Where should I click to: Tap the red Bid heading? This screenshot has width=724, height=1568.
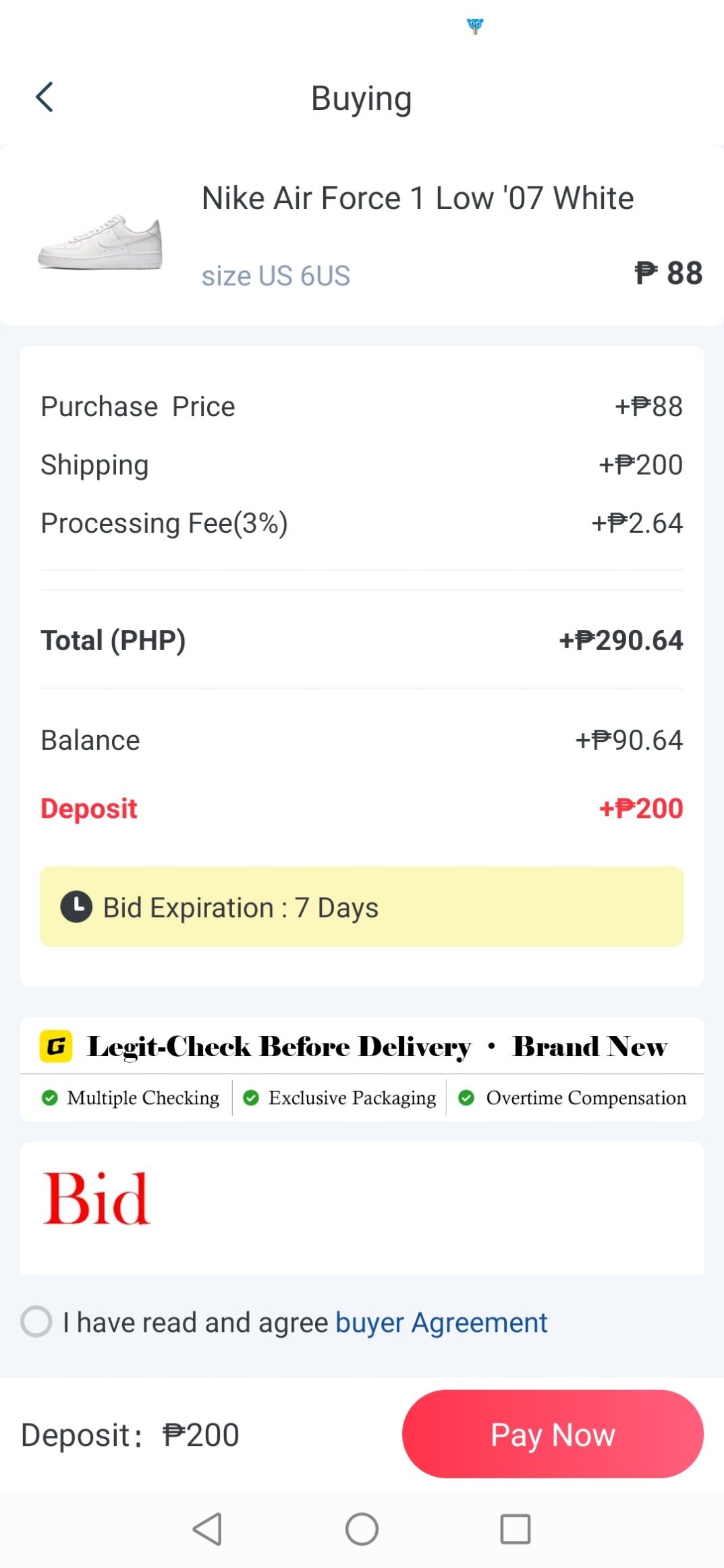pos(96,1198)
